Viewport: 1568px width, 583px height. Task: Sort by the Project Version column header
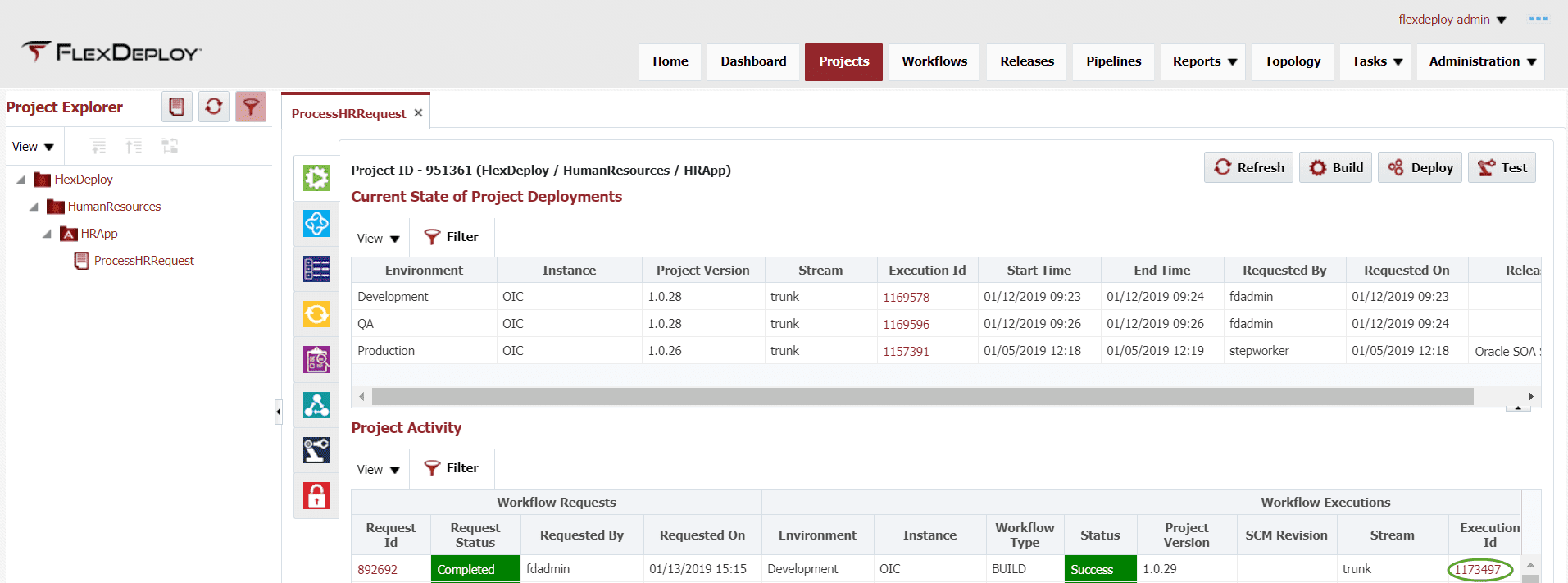[702, 271]
